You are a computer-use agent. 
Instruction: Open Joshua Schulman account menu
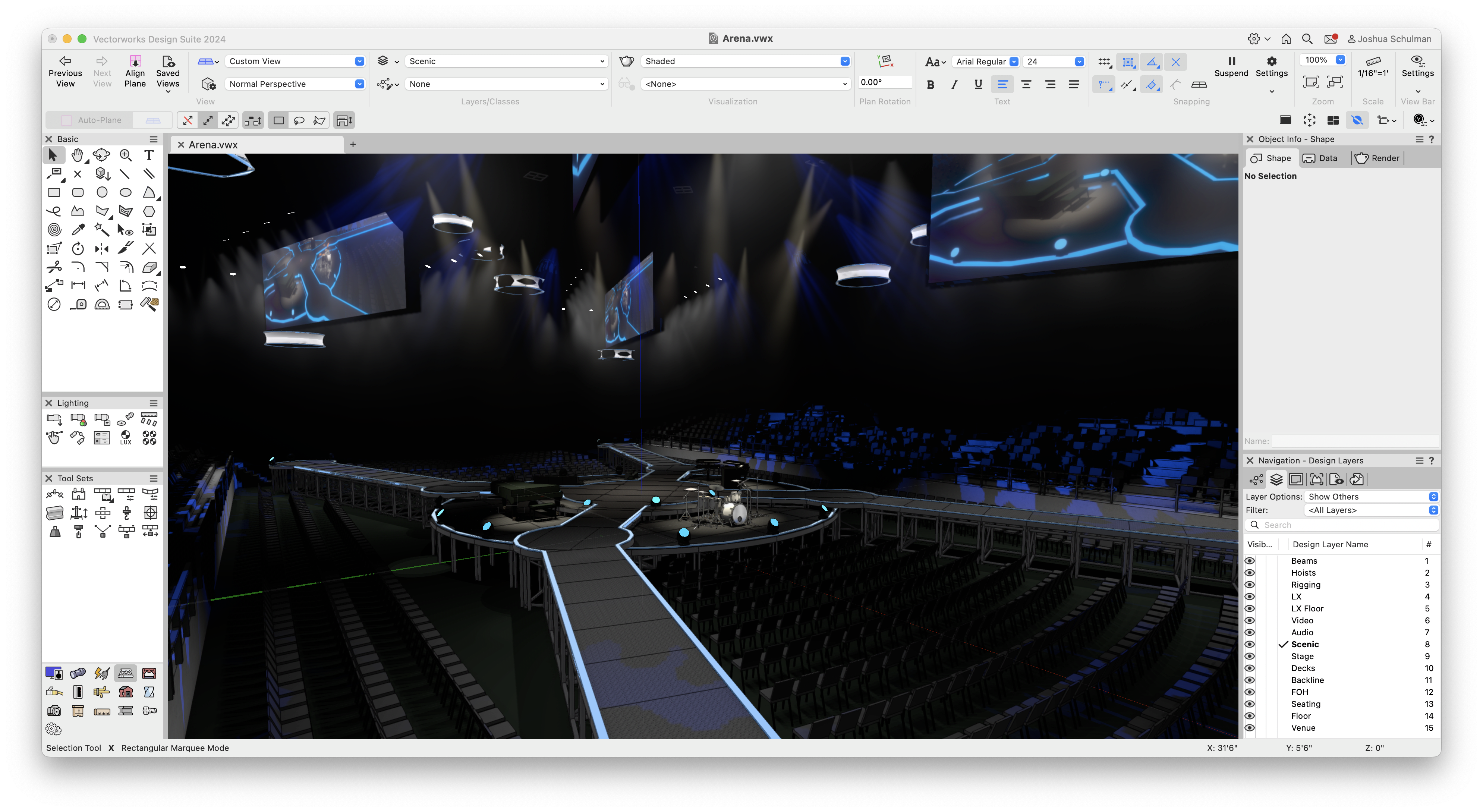point(1389,38)
